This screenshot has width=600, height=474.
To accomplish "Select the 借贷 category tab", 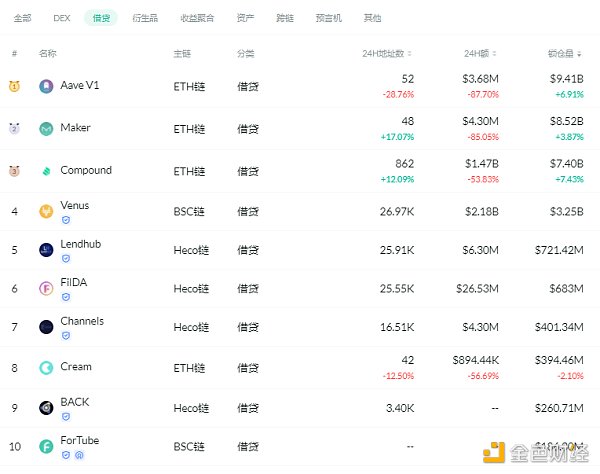I will pyautogui.click(x=102, y=18).
